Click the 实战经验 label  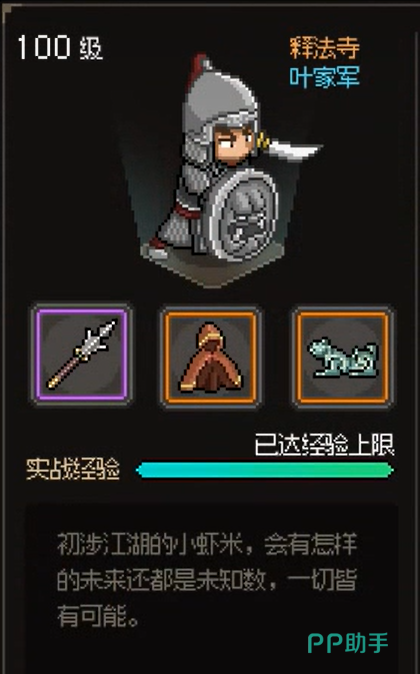73,469
